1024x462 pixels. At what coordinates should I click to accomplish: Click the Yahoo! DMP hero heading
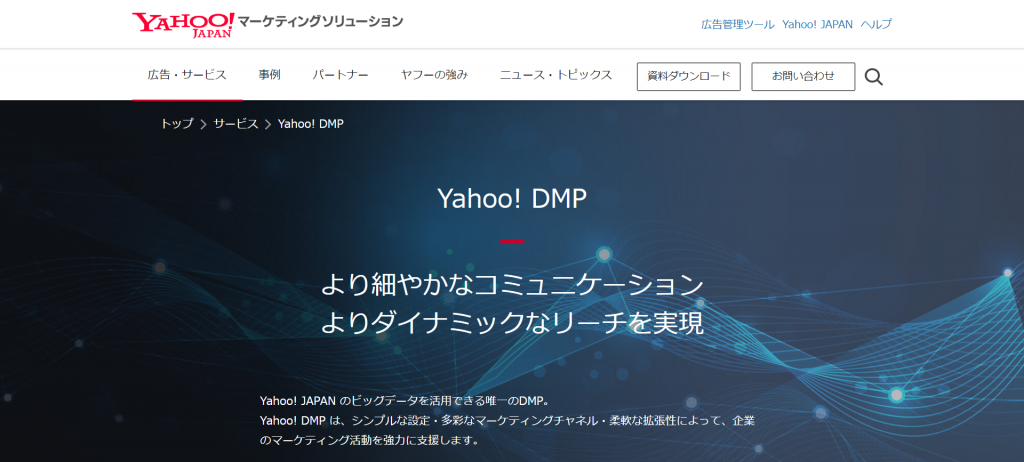(512, 200)
